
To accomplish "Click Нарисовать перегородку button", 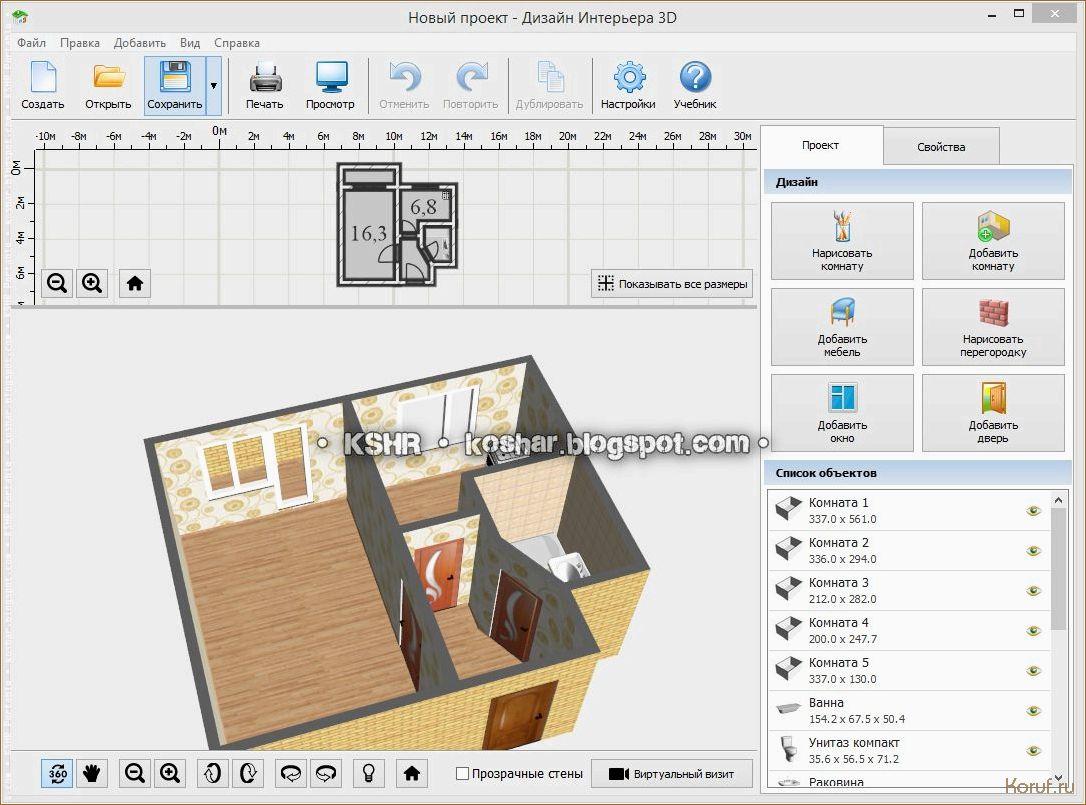I will coord(993,327).
